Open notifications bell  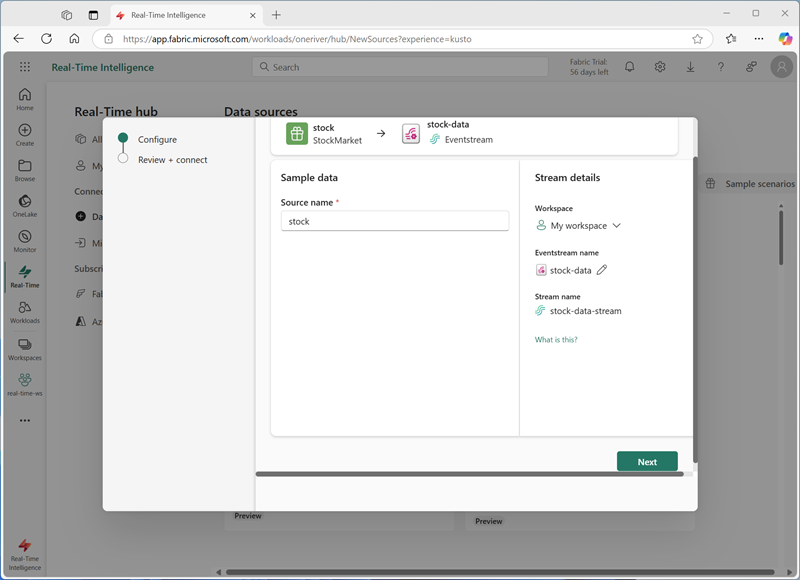pyautogui.click(x=630, y=67)
